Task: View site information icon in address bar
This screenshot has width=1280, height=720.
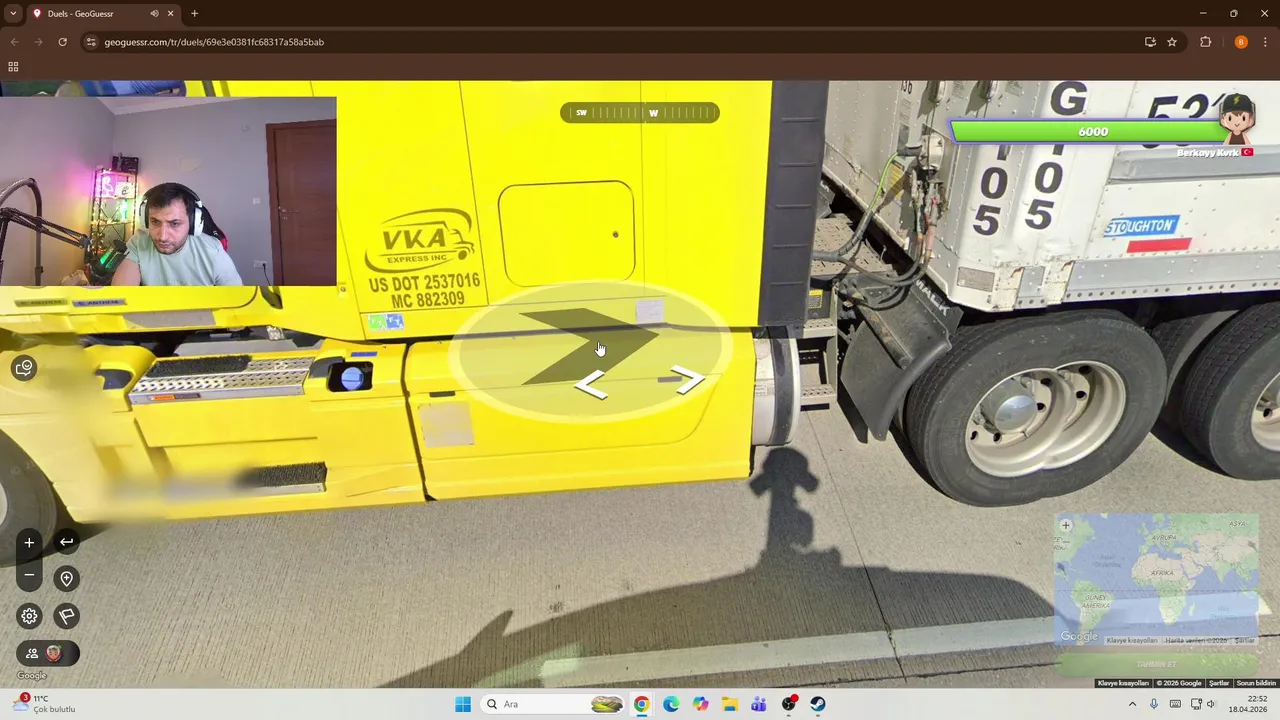Action: (91, 42)
